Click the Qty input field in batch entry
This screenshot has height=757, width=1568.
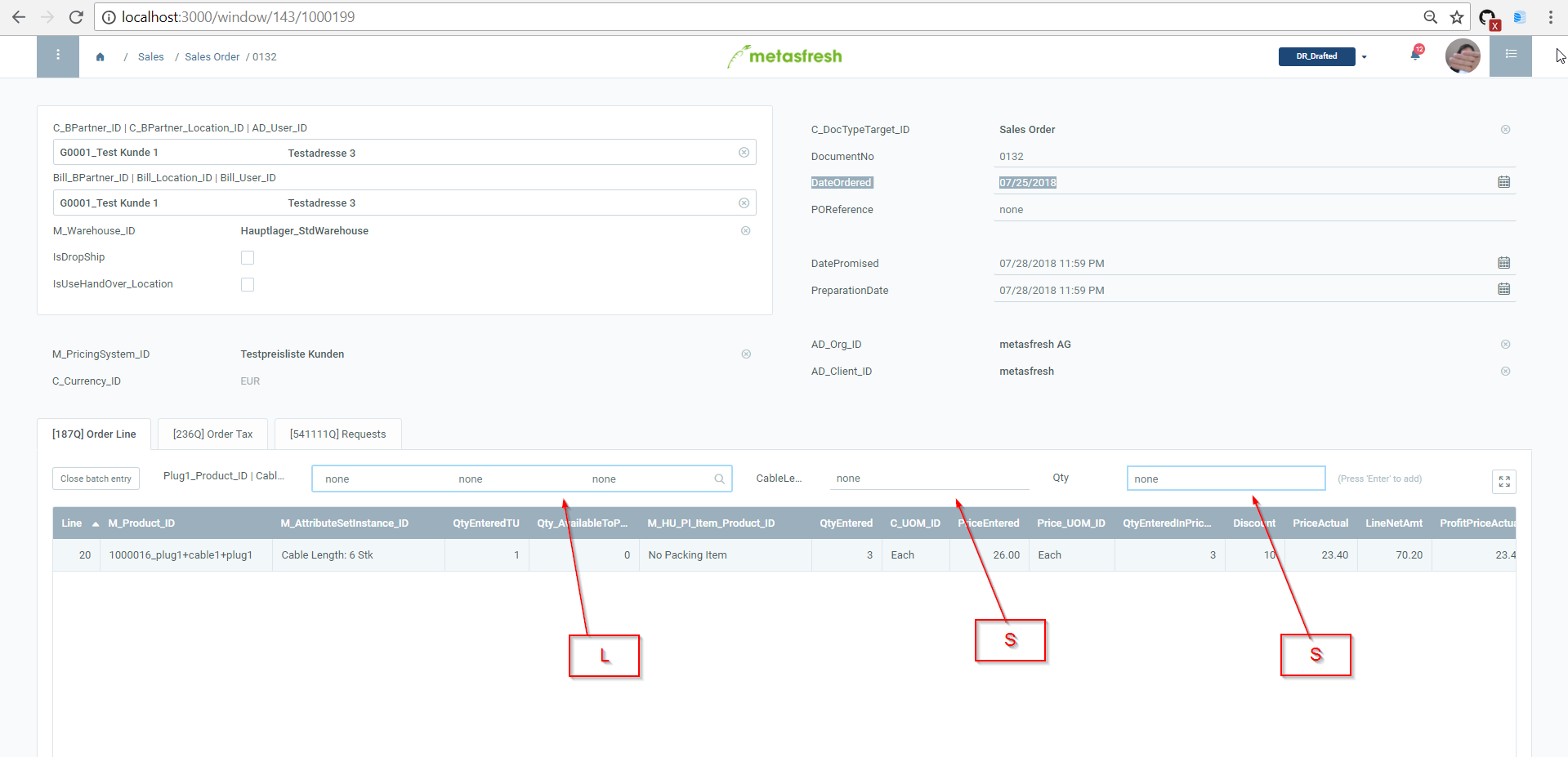pyautogui.click(x=1226, y=479)
